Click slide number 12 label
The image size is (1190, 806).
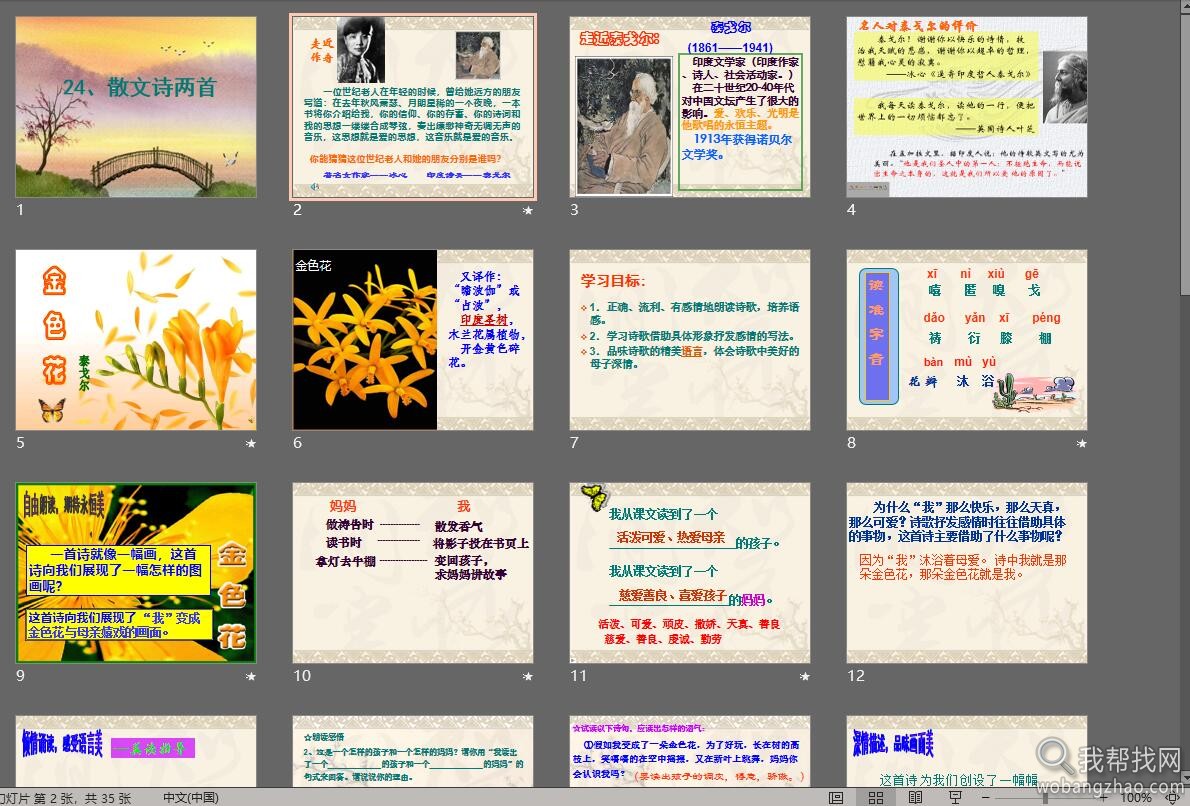pyautogui.click(x=856, y=675)
